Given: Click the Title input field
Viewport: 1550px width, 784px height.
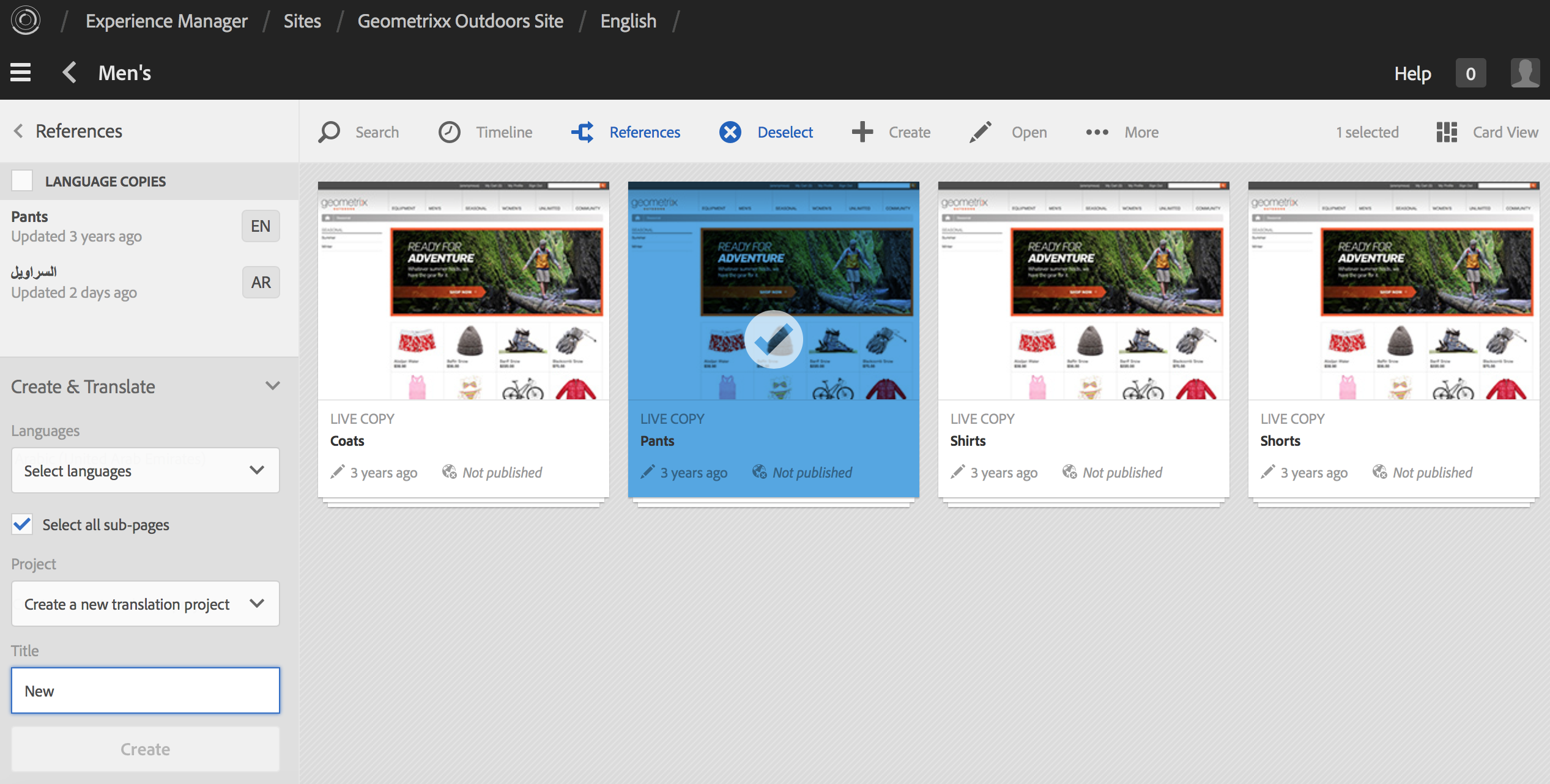Looking at the screenshot, I should pos(145,691).
